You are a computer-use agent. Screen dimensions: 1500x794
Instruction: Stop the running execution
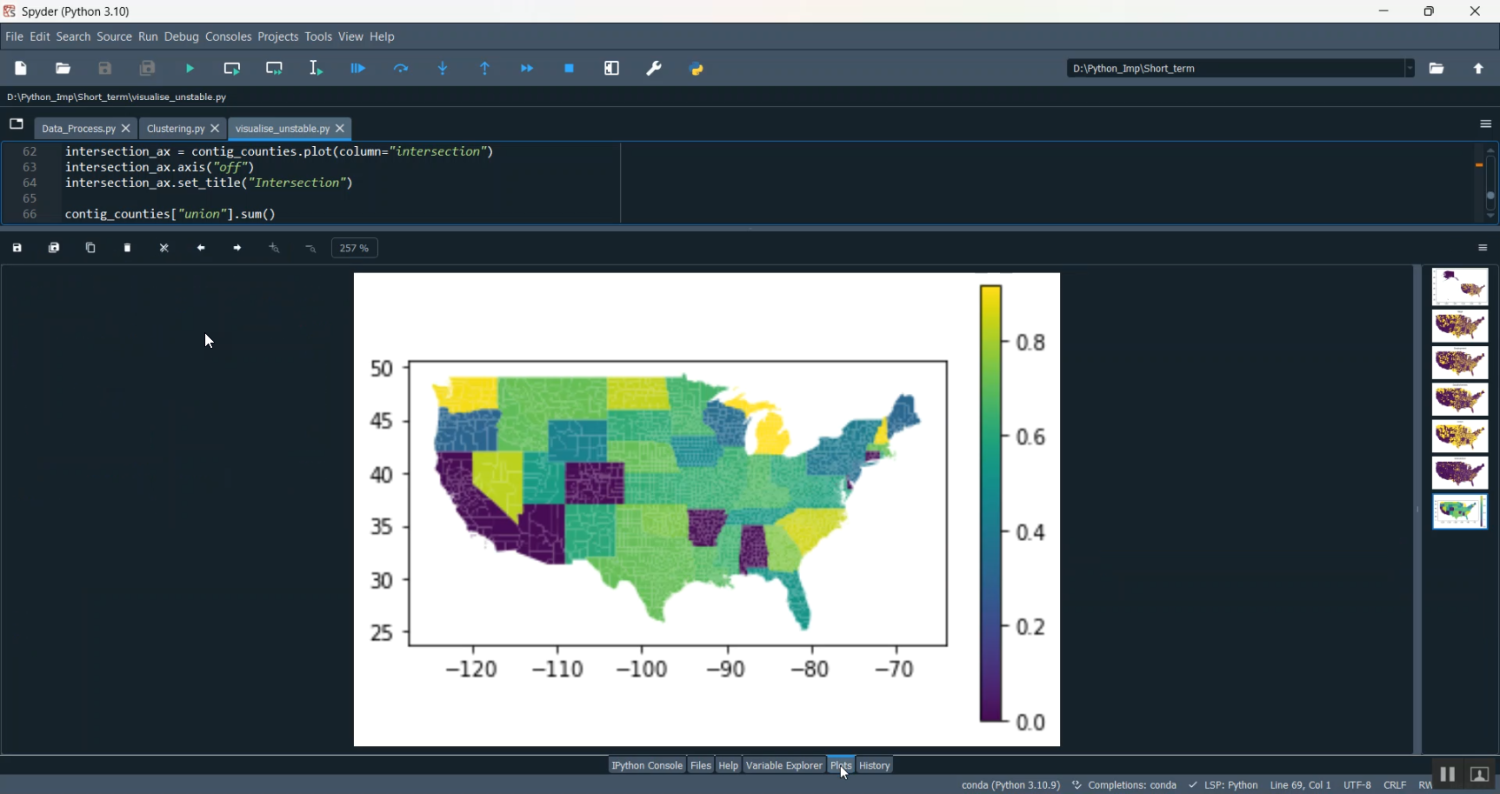[x=568, y=68]
